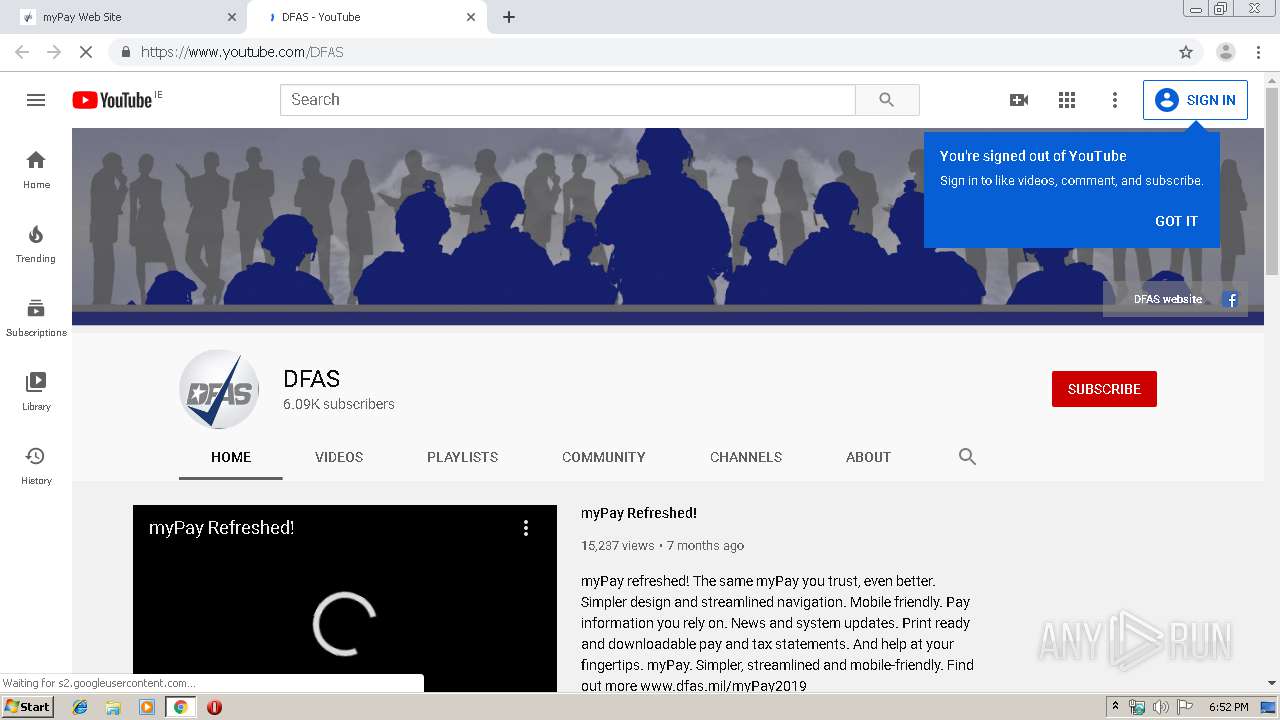Switch to the myPay Web Site tab
This screenshot has width=1280, height=720.
point(126,17)
